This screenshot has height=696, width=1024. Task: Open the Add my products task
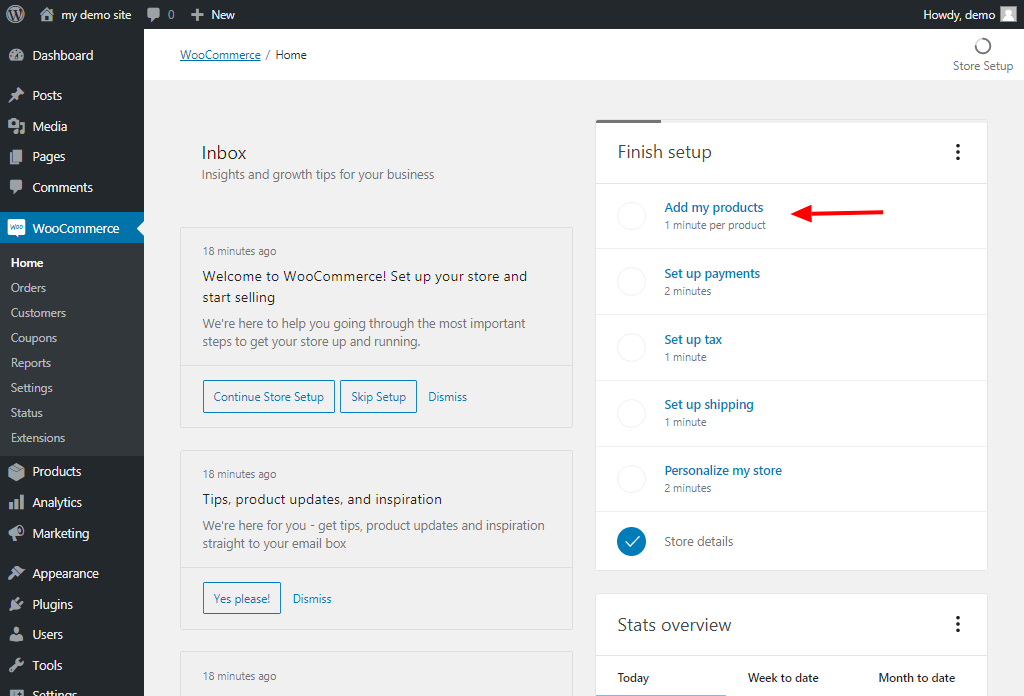pyautogui.click(x=714, y=208)
